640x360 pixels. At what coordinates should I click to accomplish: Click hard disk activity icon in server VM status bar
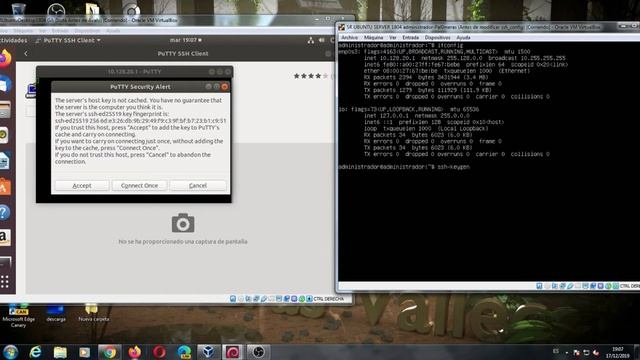[539, 286]
